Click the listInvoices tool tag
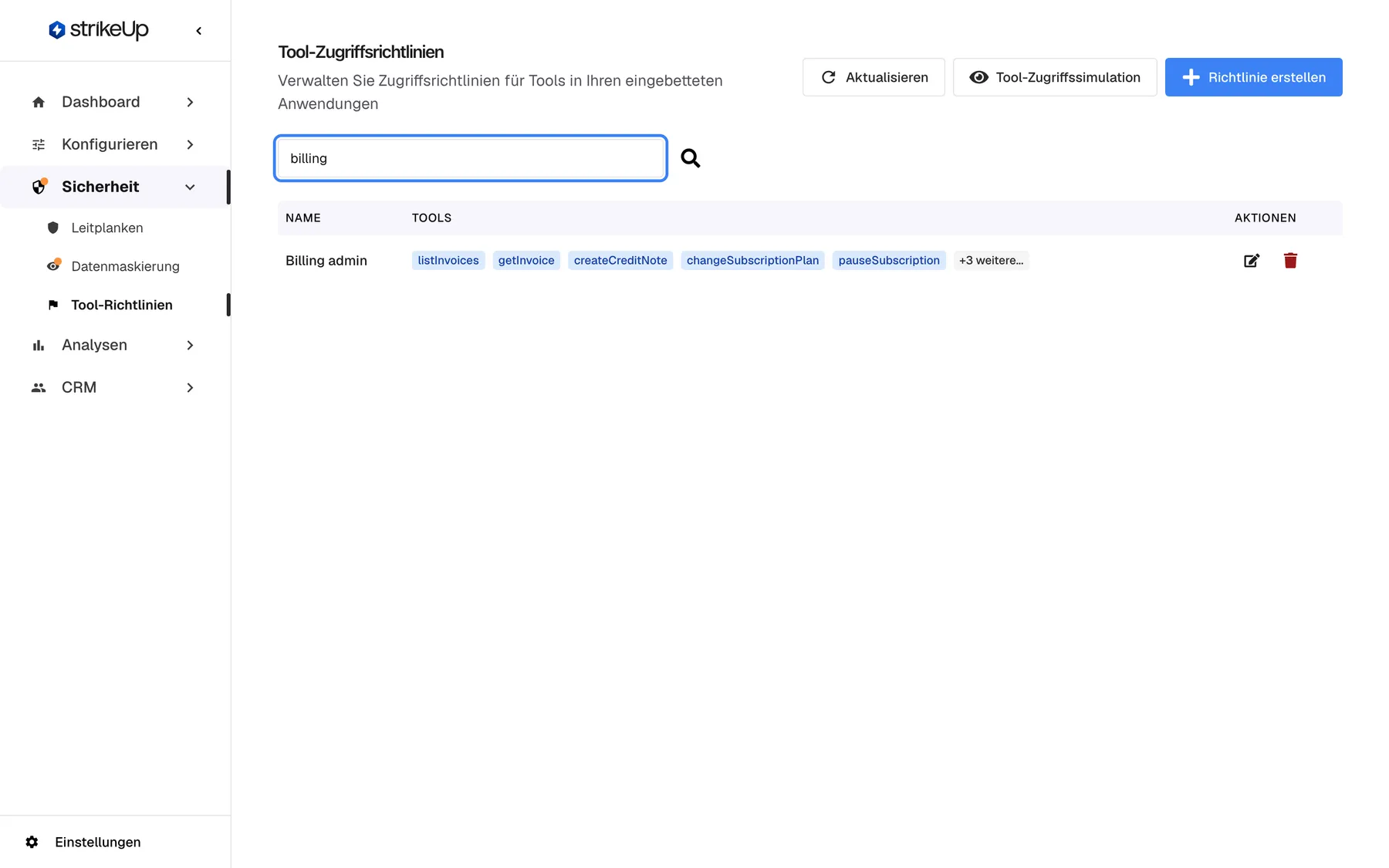The width and height of the screenshot is (1389, 868). click(x=448, y=260)
